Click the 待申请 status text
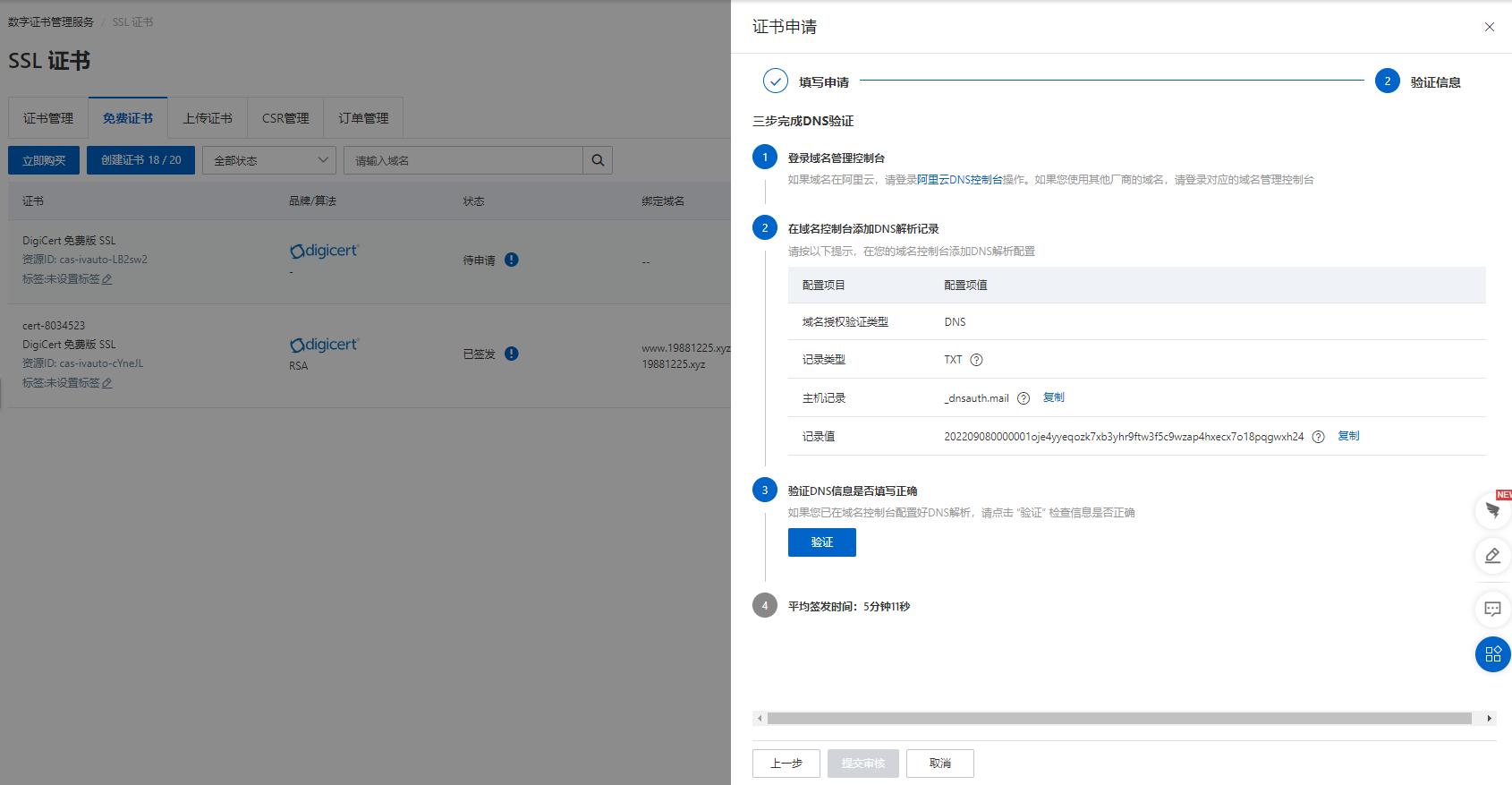Screen dimensions: 1512x785 pyautogui.click(x=479, y=260)
